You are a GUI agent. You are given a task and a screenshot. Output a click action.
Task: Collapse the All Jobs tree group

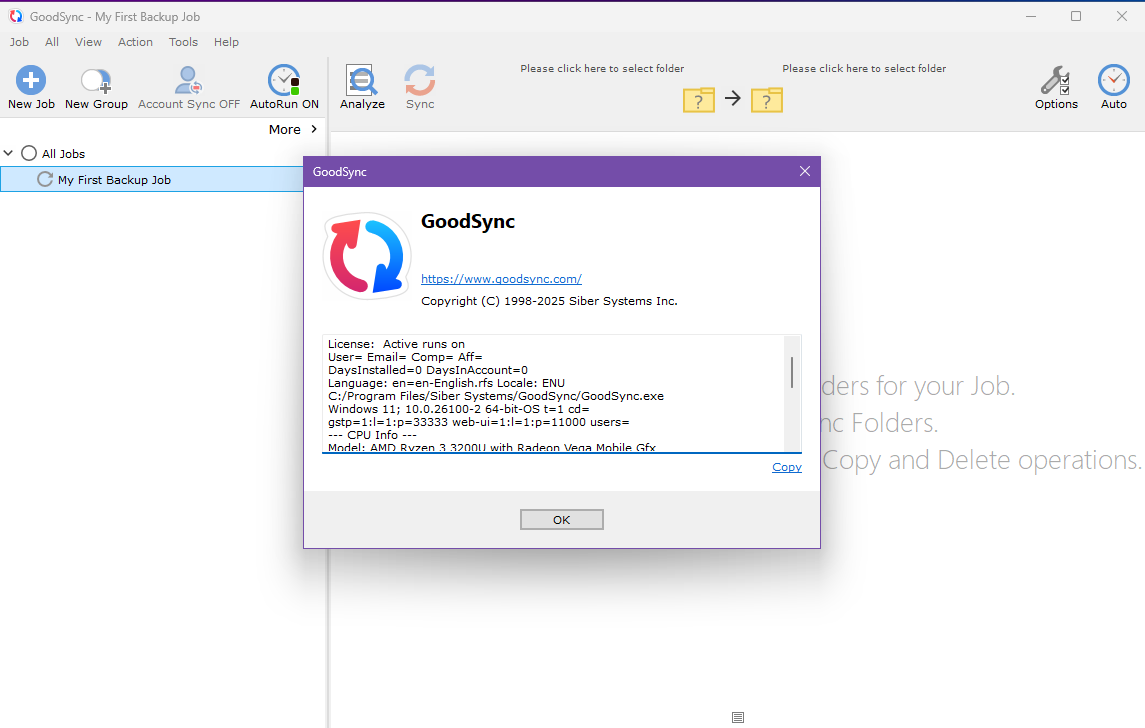click(9, 153)
